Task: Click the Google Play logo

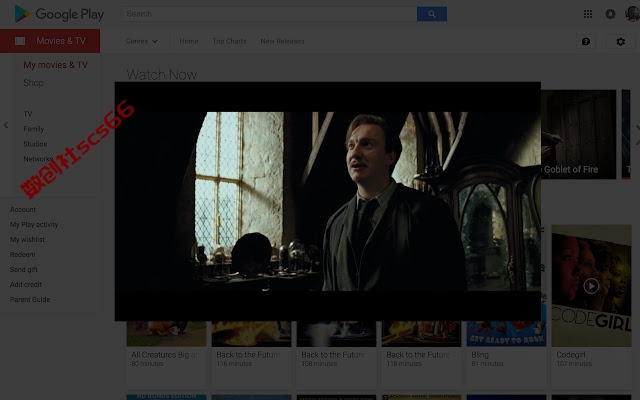Action: click(x=59, y=14)
